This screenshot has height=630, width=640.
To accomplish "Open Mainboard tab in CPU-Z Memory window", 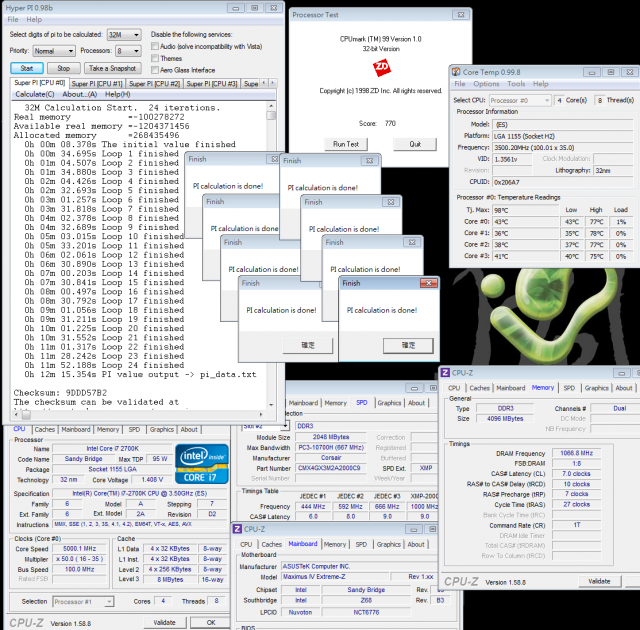I will [511, 388].
